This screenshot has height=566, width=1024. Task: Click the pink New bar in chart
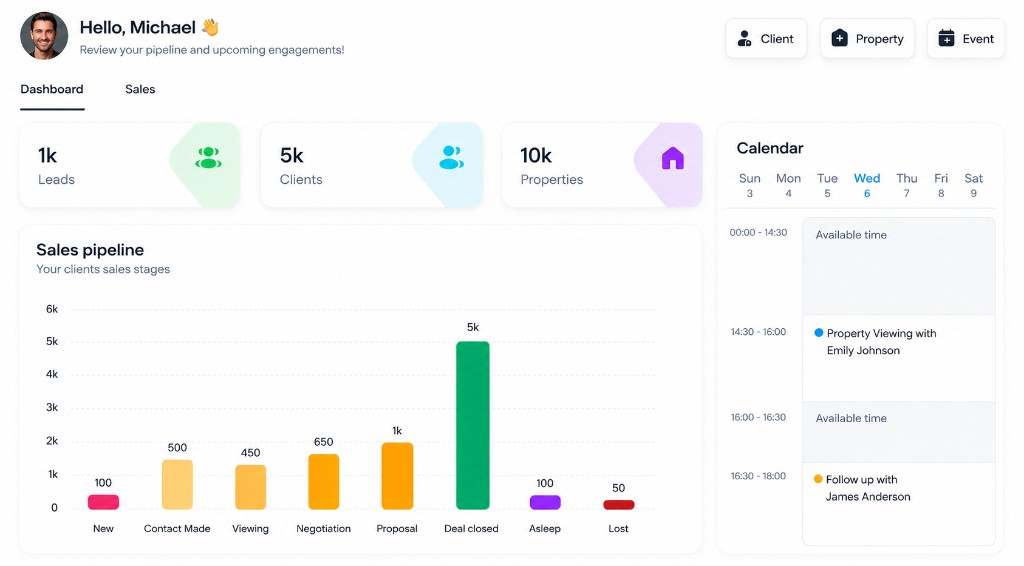click(x=103, y=502)
